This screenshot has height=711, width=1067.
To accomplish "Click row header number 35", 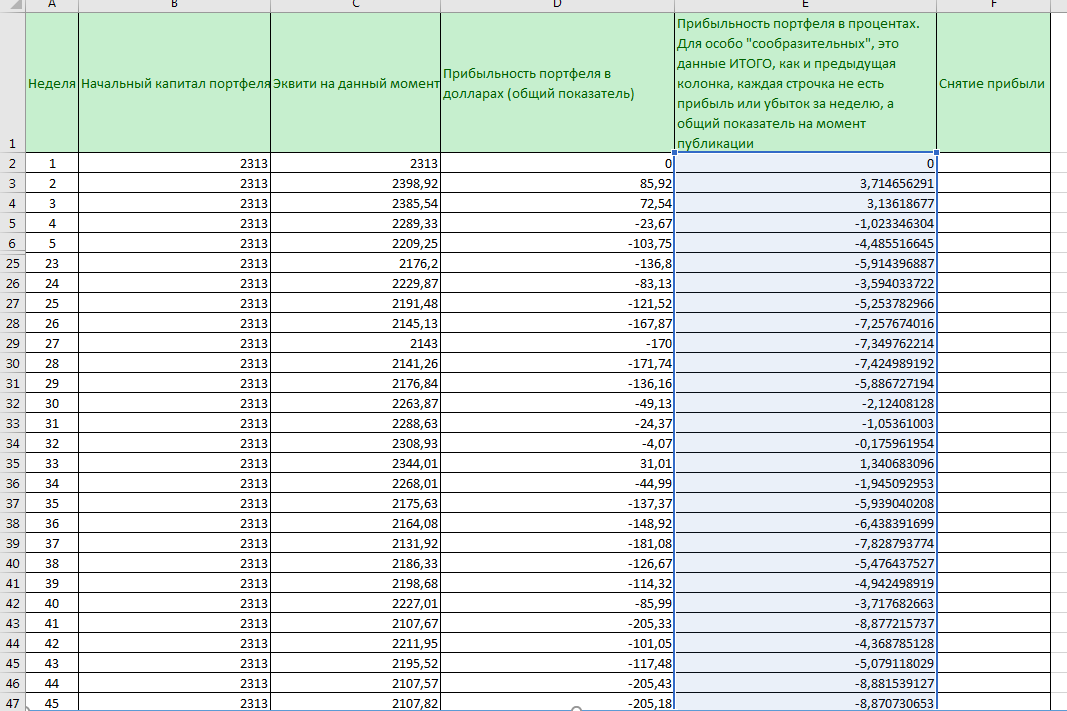I will (x=12, y=463).
